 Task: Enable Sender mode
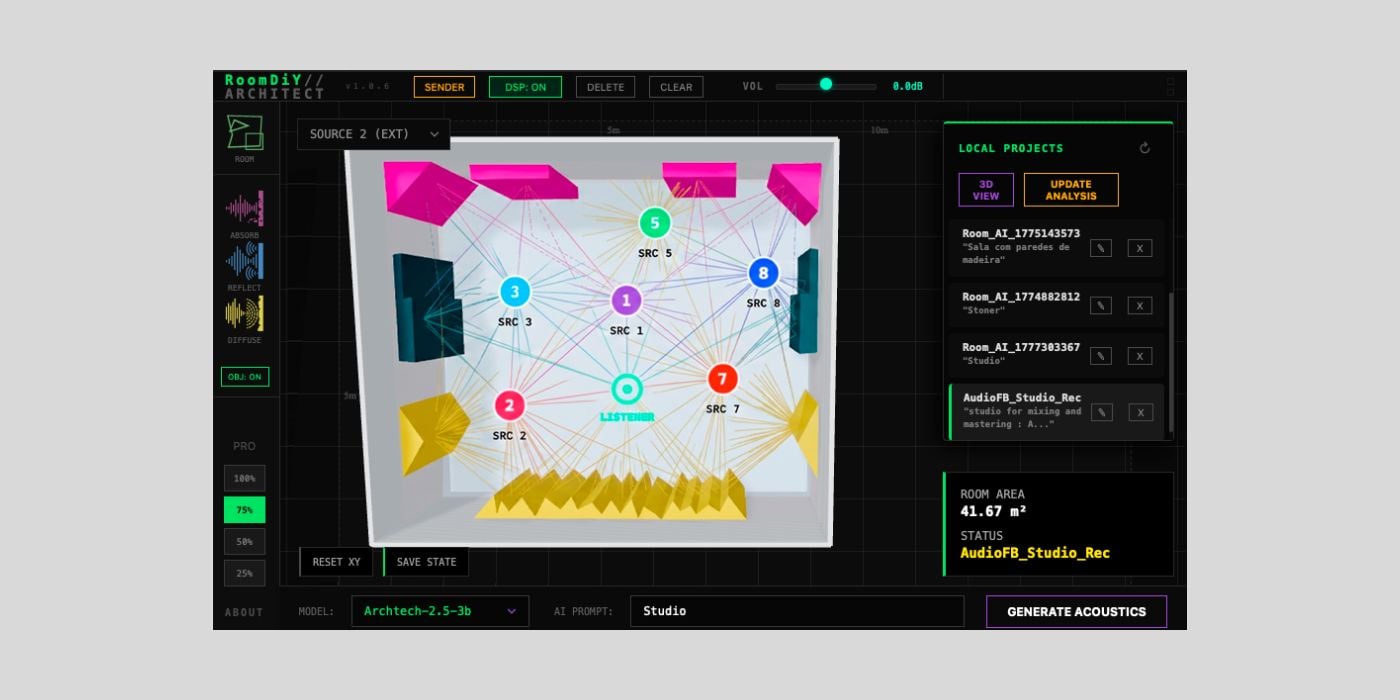coord(444,87)
